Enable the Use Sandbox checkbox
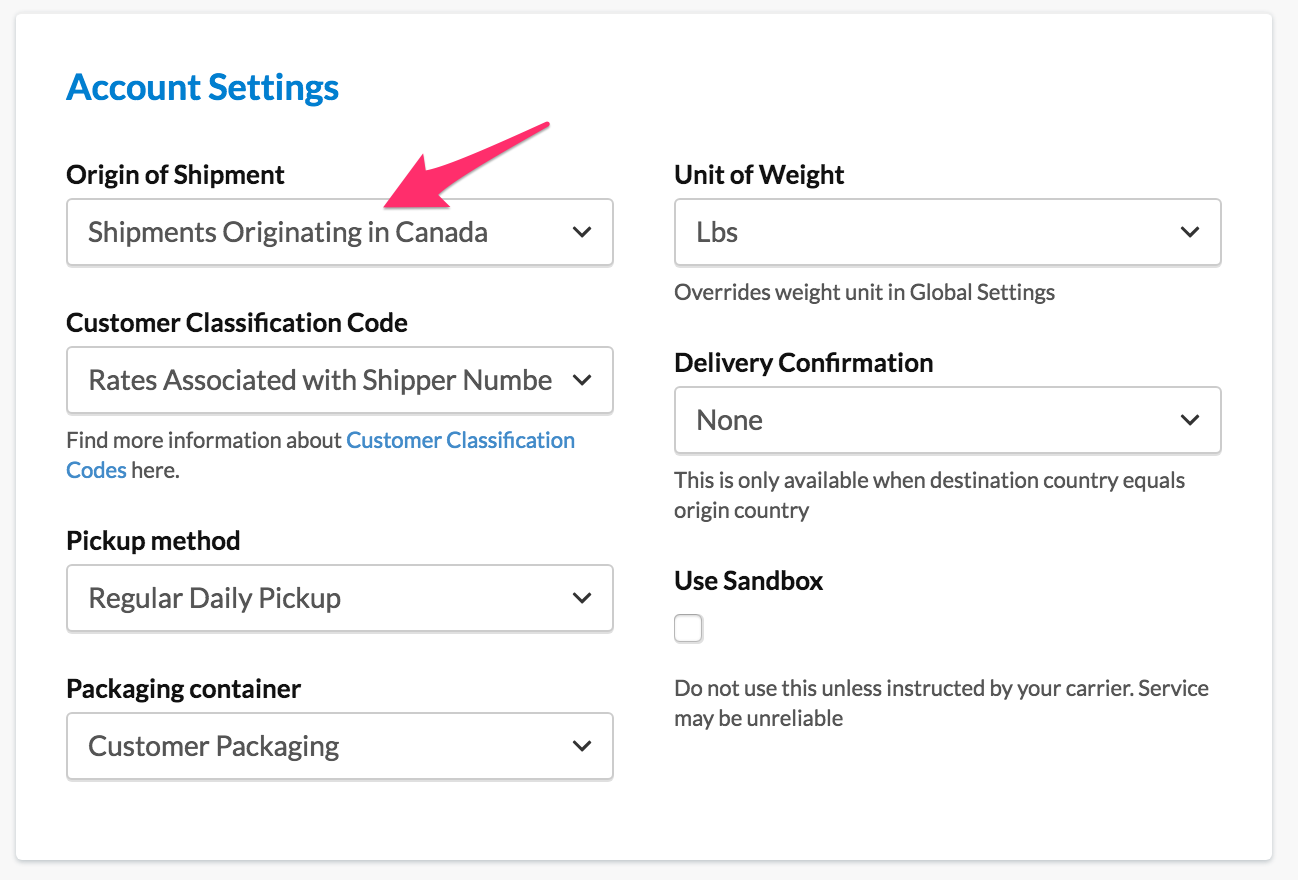The height and width of the screenshot is (880, 1298). (688, 629)
